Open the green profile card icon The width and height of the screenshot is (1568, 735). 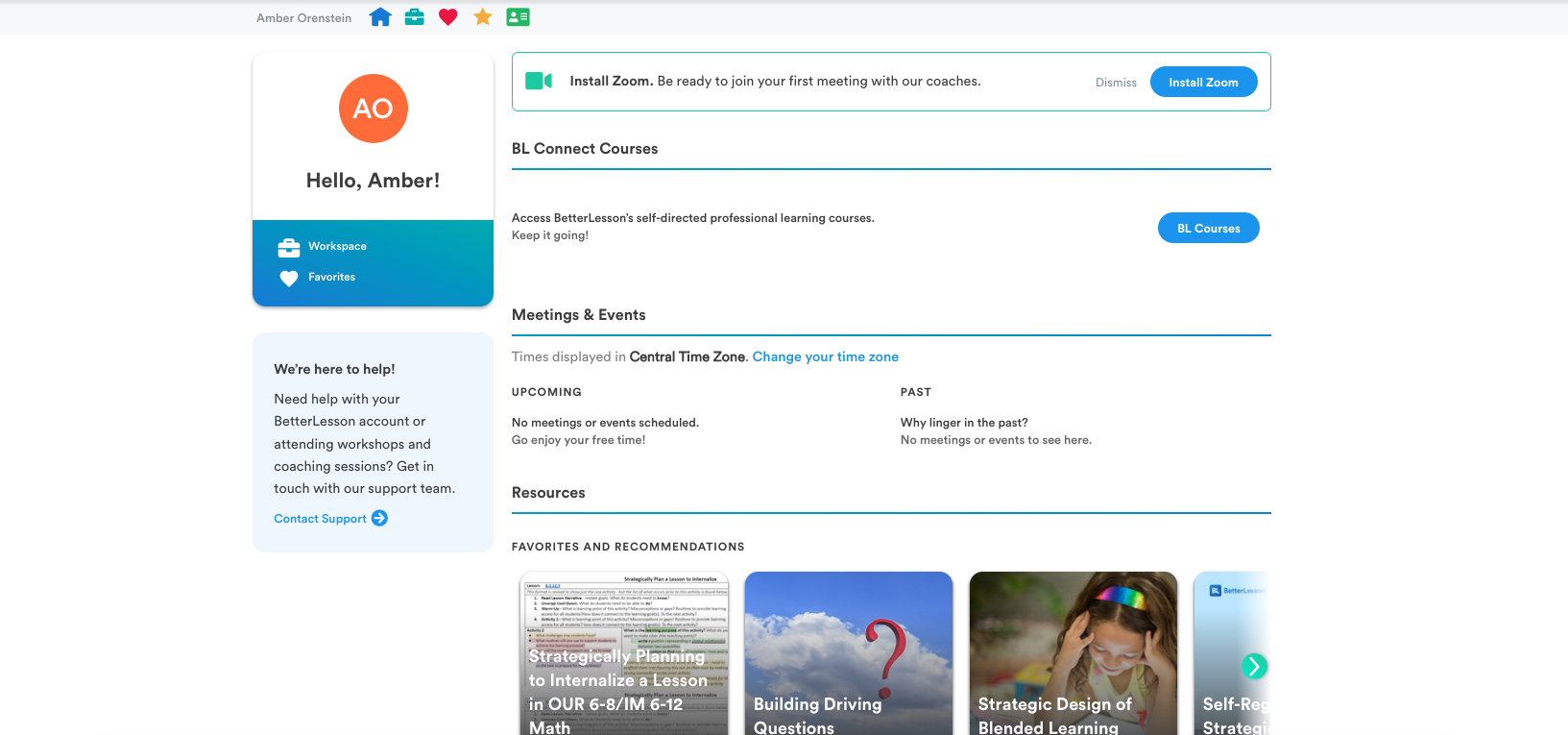click(x=518, y=17)
